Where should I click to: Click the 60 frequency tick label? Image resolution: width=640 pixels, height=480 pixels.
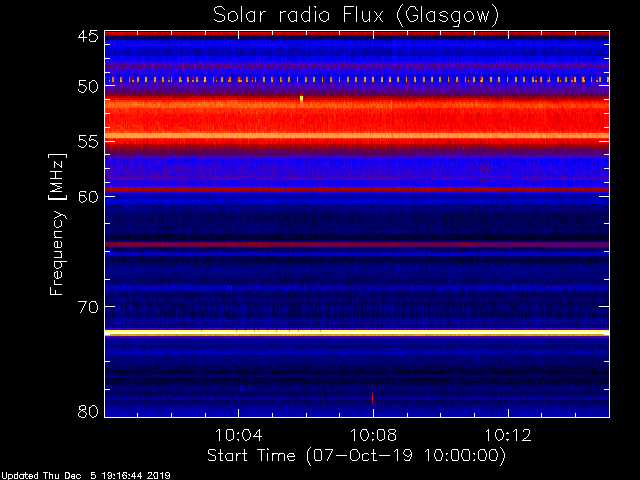pyautogui.click(x=88, y=196)
